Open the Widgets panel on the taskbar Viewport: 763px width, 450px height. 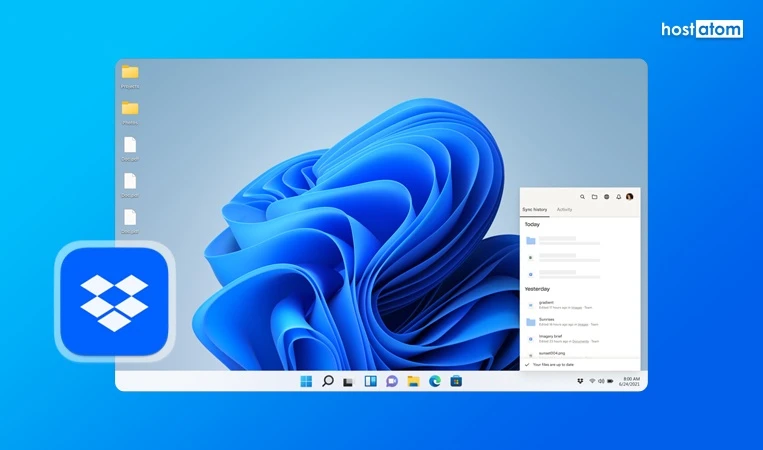coord(371,381)
